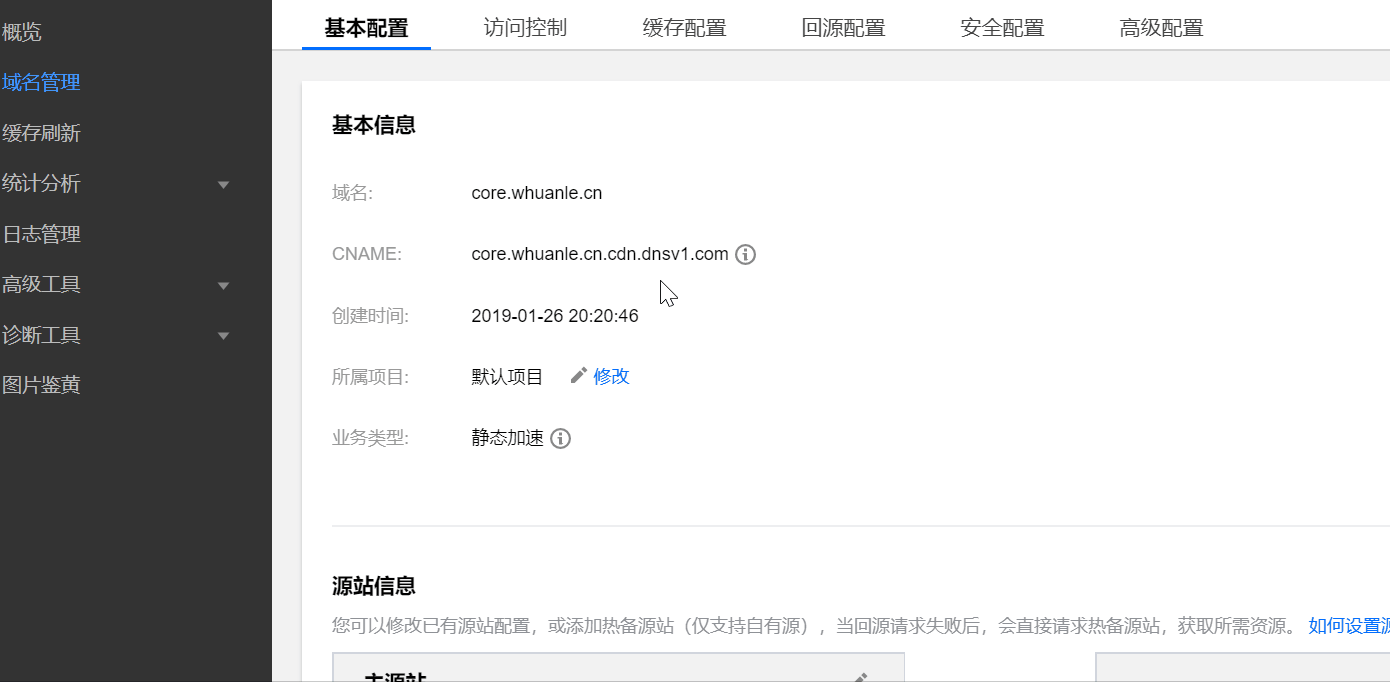Open the 高级配置 tab
Screen dimensions: 1390x682
point(1161,27)
